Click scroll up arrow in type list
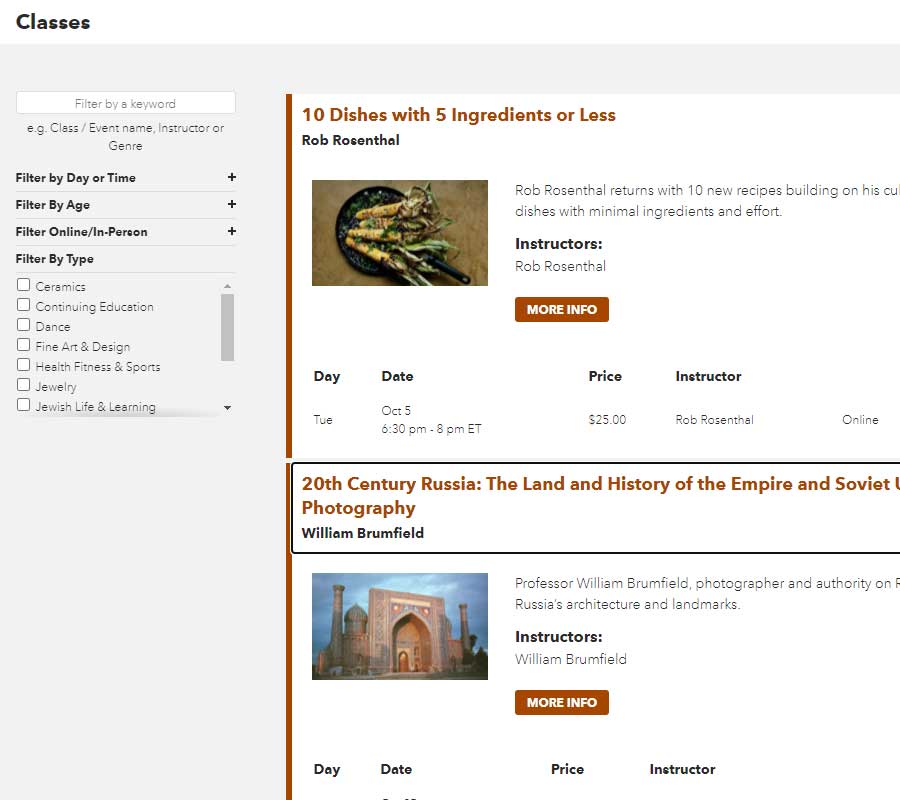900x800 pixels. (x=227, y=286)
